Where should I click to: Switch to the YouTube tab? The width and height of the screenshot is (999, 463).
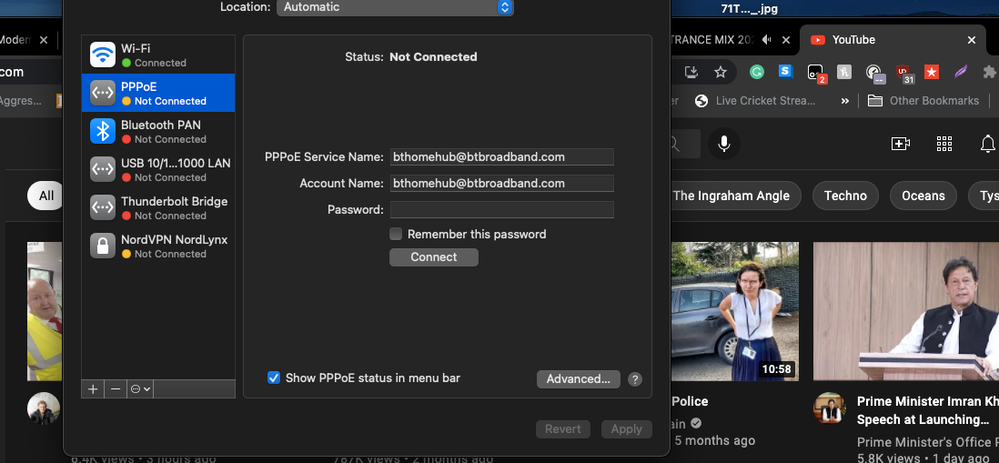pos(892,39)
